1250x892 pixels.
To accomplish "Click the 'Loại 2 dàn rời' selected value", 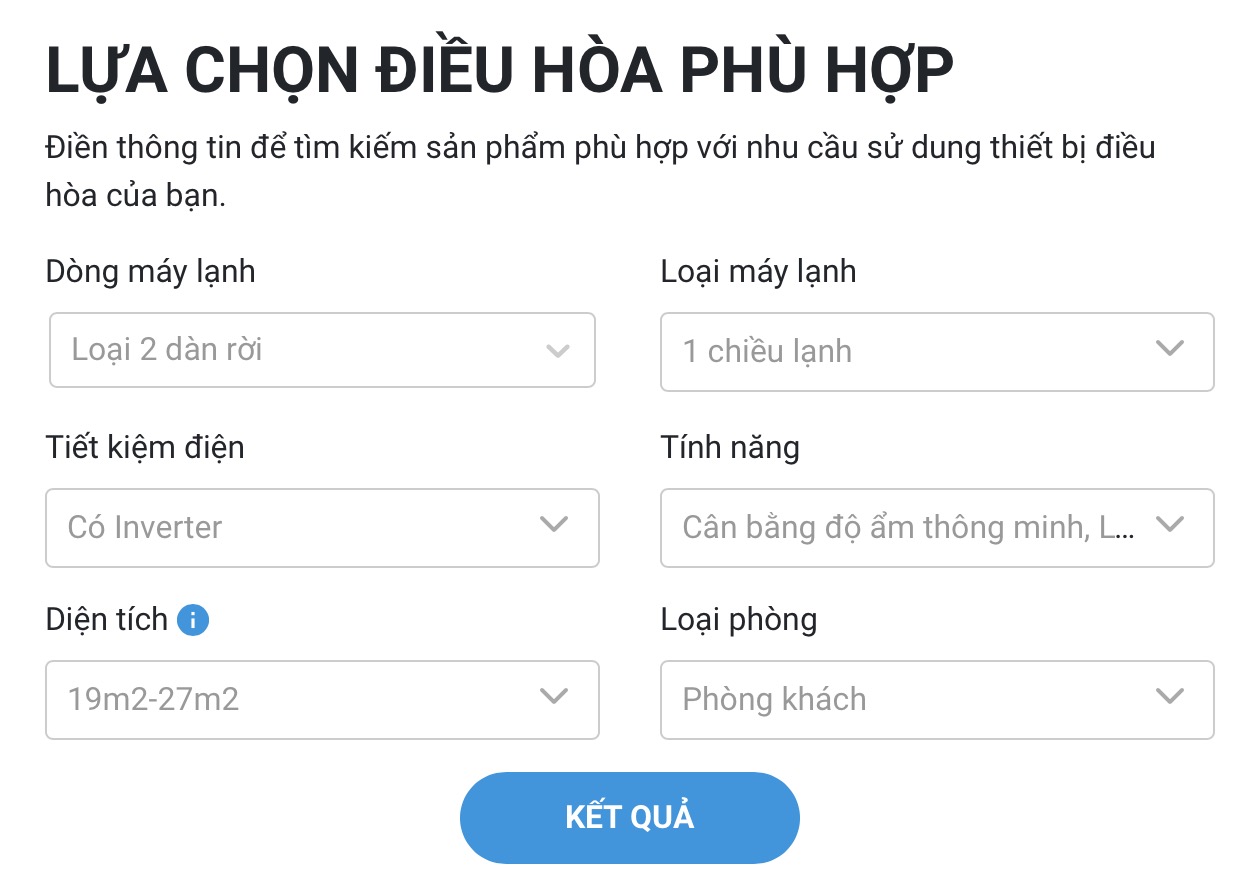I will pyautogui.click(x=167, y=350).
